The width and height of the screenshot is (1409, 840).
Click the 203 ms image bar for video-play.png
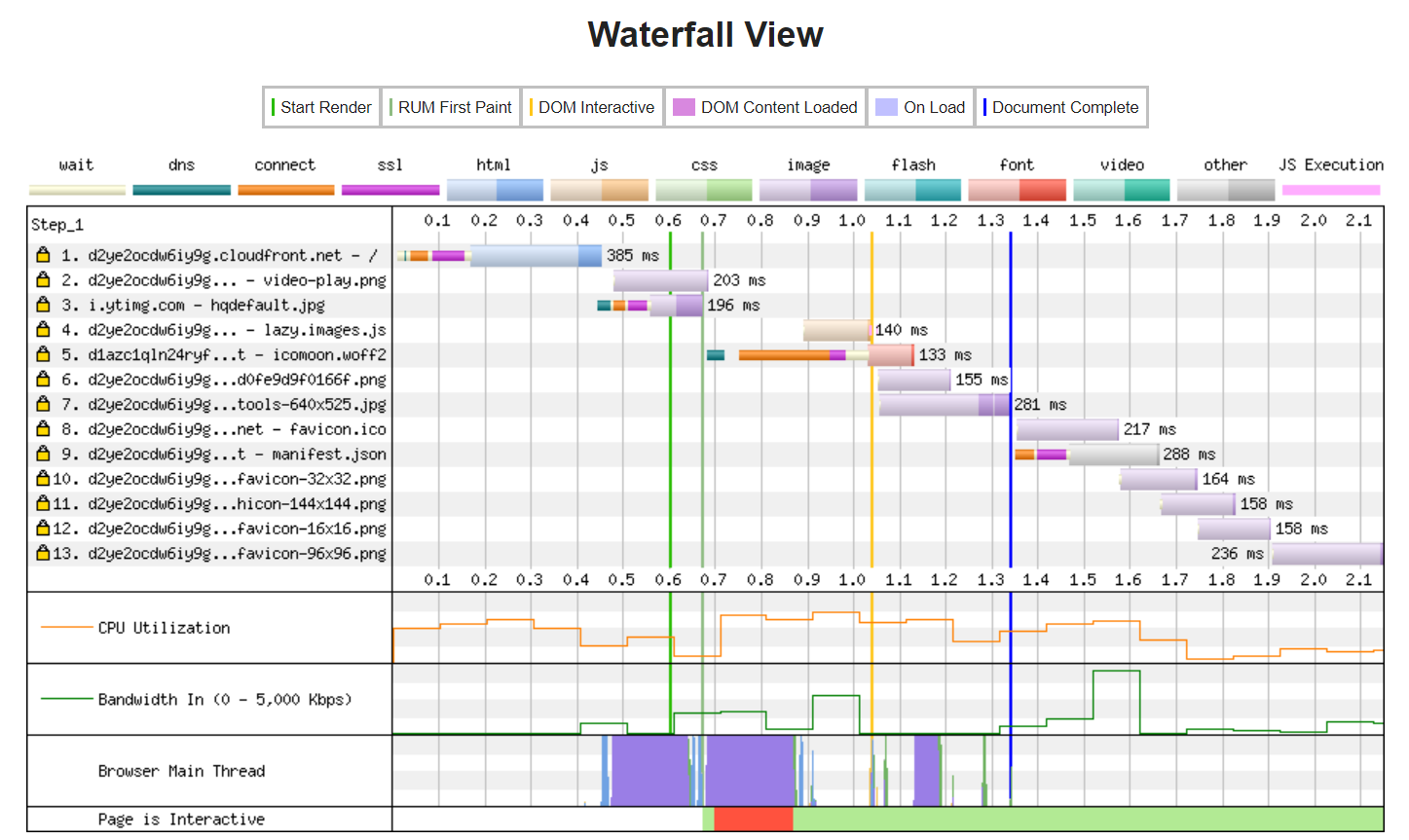point(660,280)
